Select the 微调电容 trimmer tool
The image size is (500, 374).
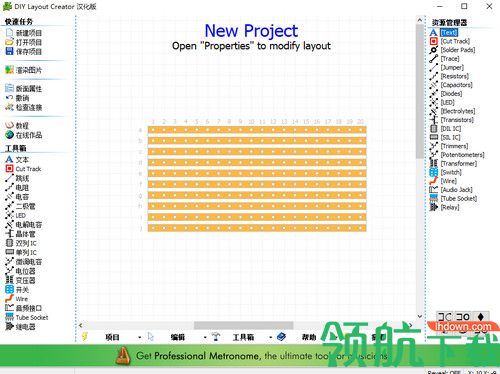point(24,262)
